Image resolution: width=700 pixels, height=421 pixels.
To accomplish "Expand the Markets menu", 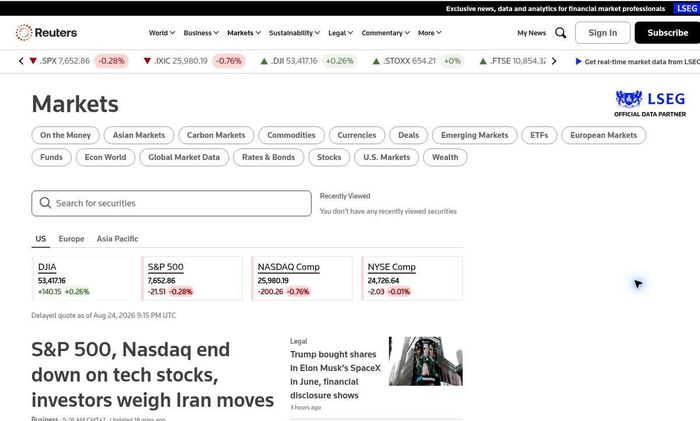I will click(244, 33).
